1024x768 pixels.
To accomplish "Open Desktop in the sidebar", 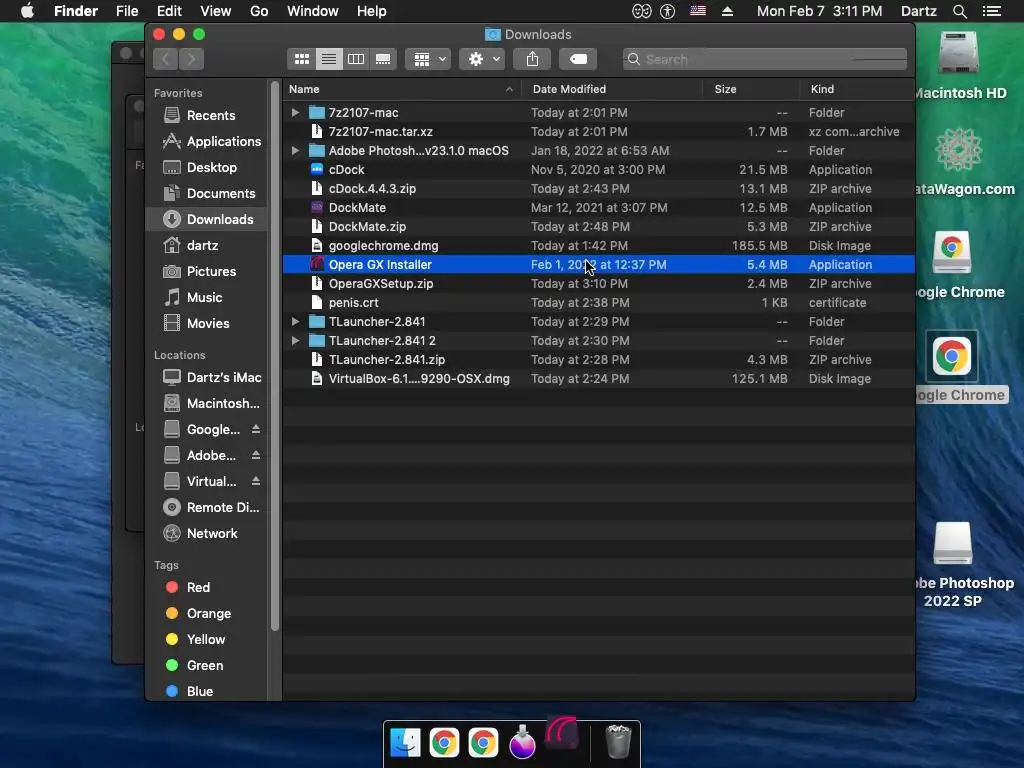I will 208,167.
